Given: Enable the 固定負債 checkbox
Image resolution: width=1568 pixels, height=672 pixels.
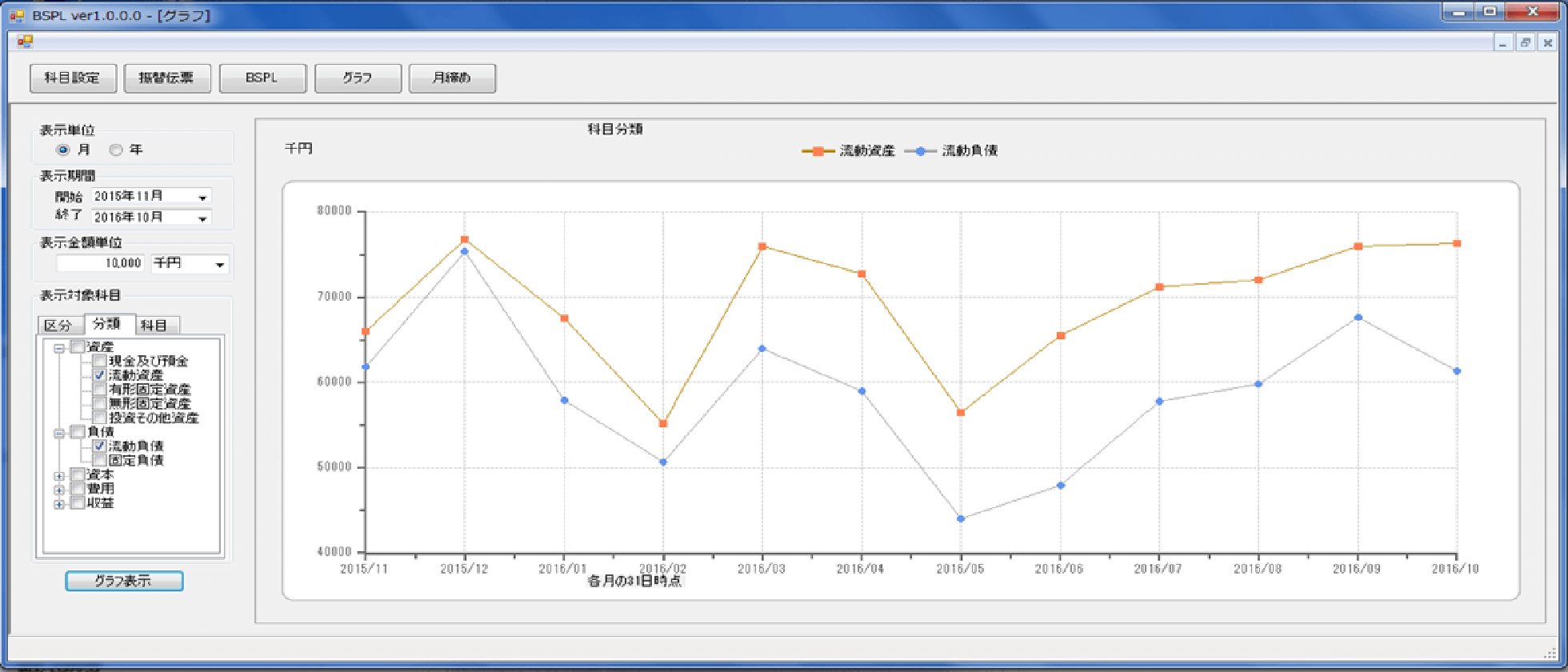Looking at the screenshot, I should [99, 460].
